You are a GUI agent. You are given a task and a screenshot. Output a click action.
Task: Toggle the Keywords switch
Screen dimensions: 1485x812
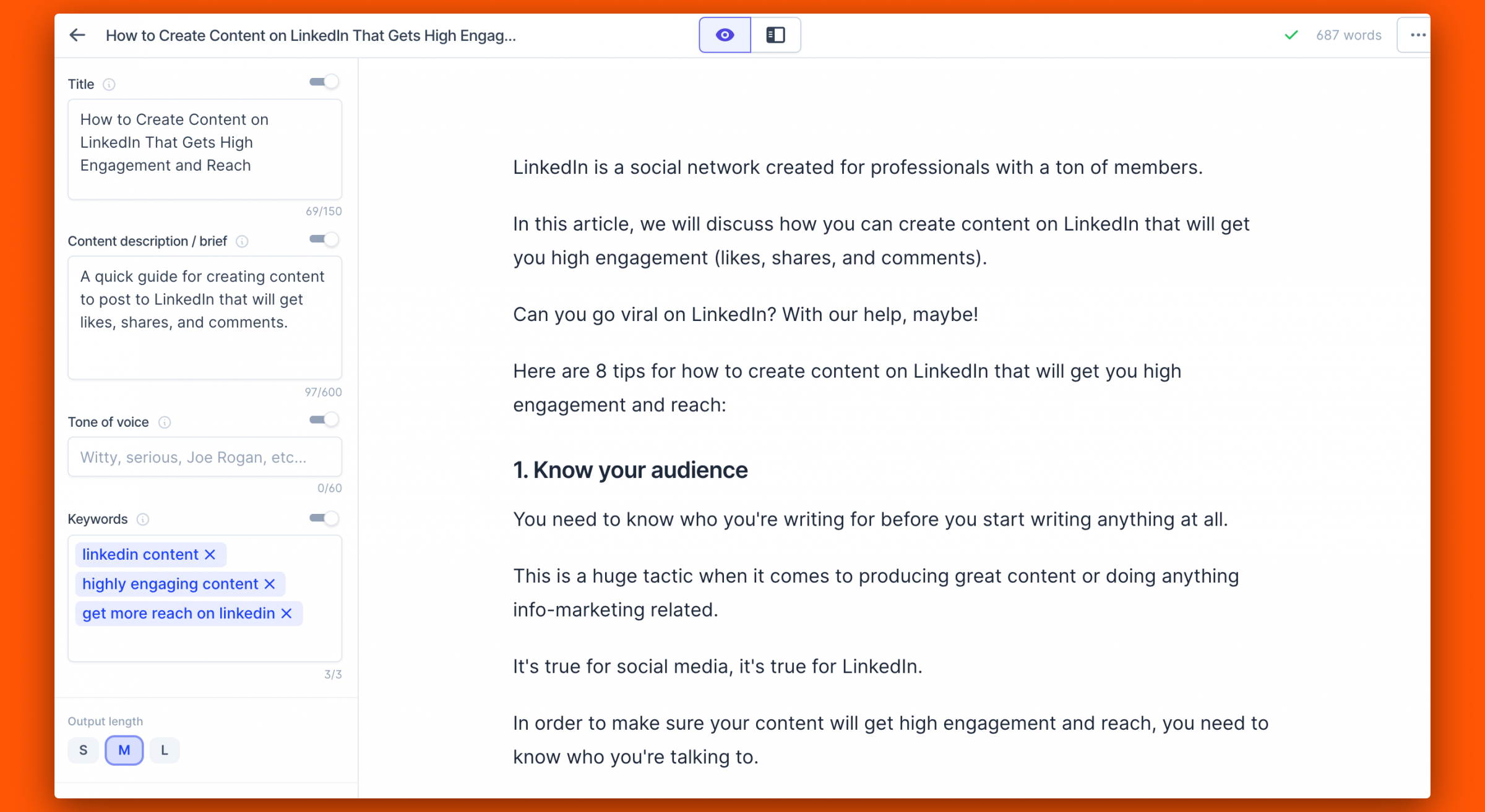pos(324,518)
